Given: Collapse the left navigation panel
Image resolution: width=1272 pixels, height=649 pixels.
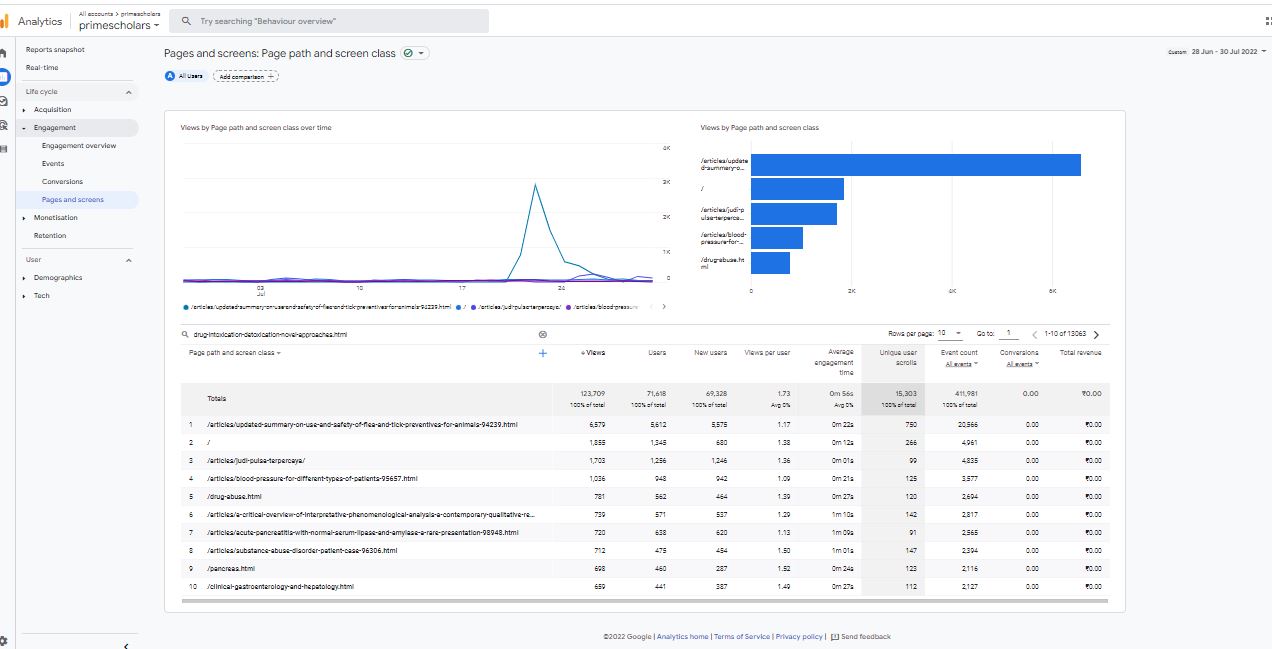Looking at the screenshot, I should point(126,646).
